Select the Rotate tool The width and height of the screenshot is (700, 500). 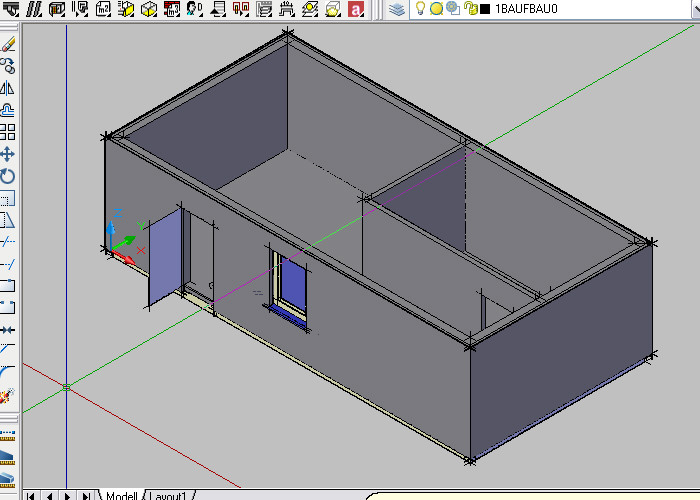coord(8,176)
